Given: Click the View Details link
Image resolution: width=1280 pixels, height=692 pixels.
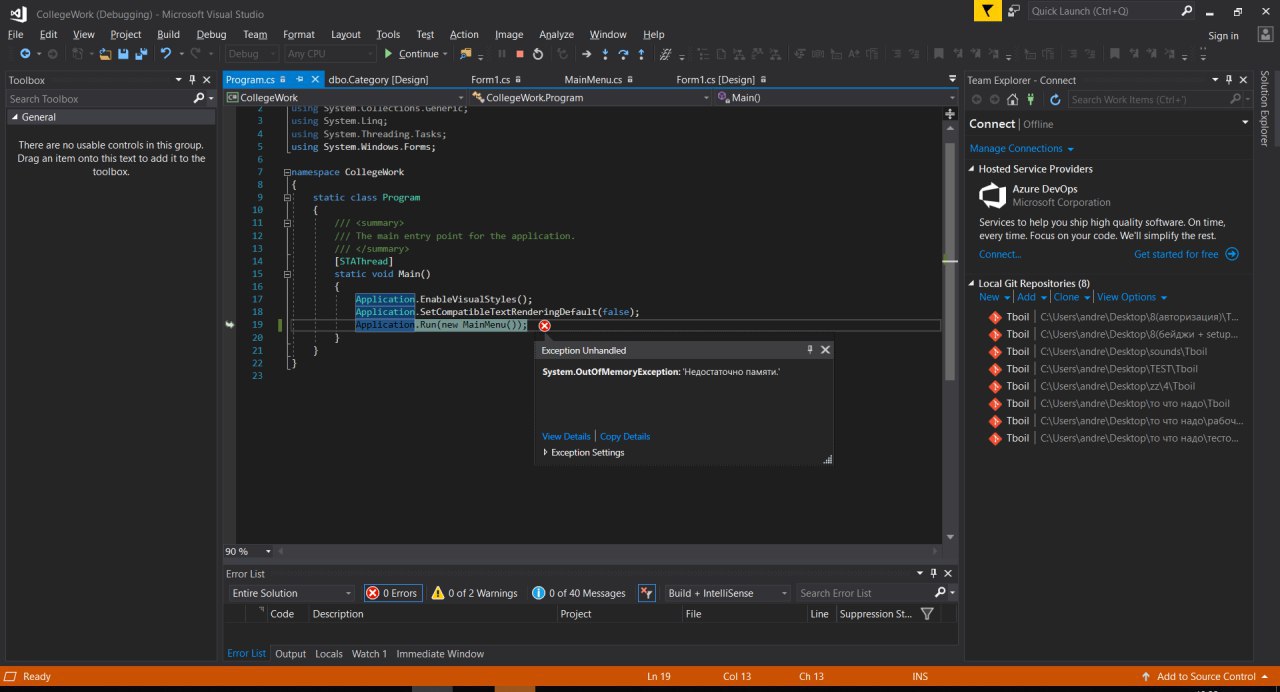Looking at the screenshot, I should click(566, 437).
